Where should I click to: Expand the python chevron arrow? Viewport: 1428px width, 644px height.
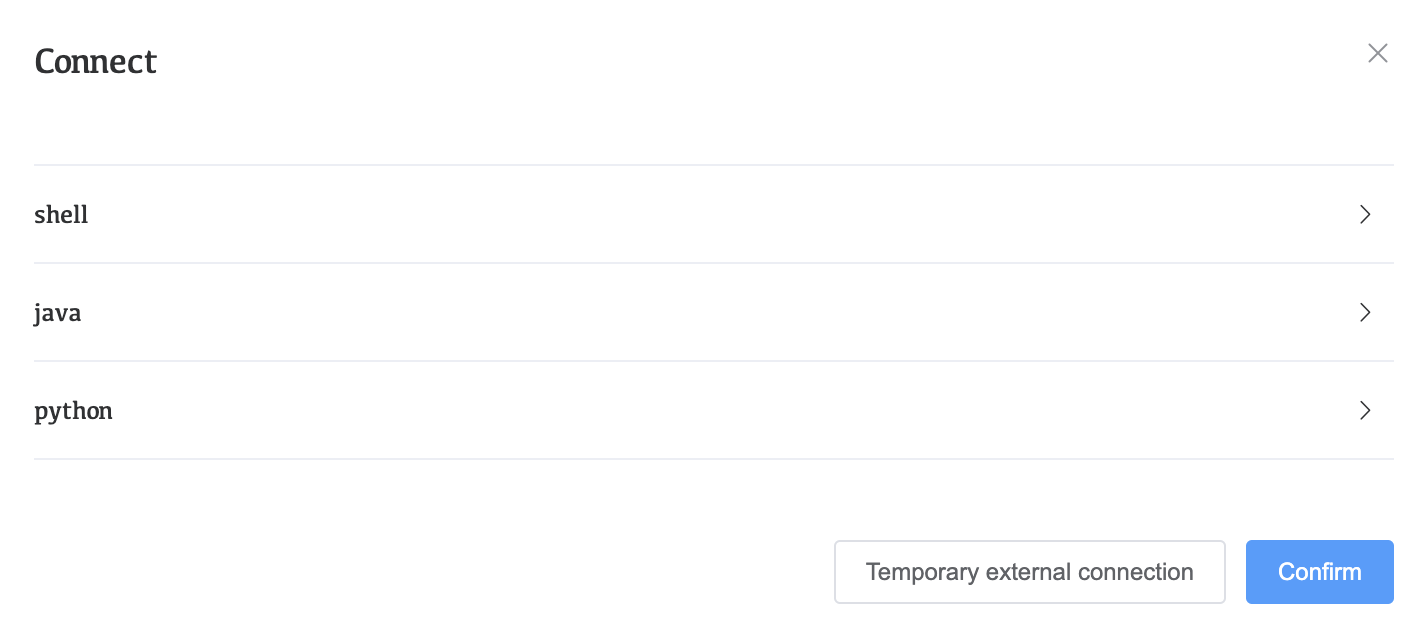(1365, 410)
